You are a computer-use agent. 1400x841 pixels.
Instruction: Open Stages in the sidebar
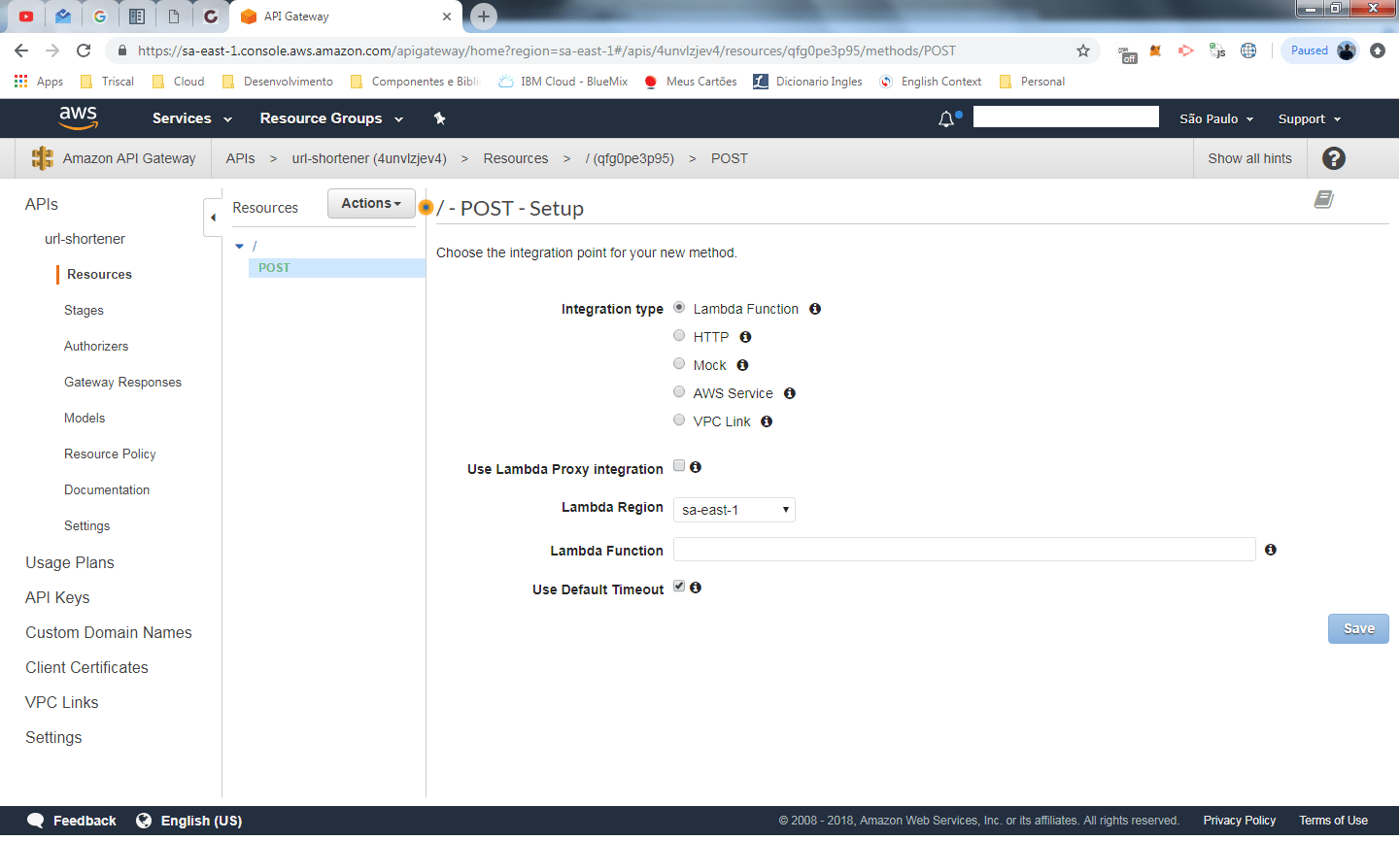click(84, 310)
